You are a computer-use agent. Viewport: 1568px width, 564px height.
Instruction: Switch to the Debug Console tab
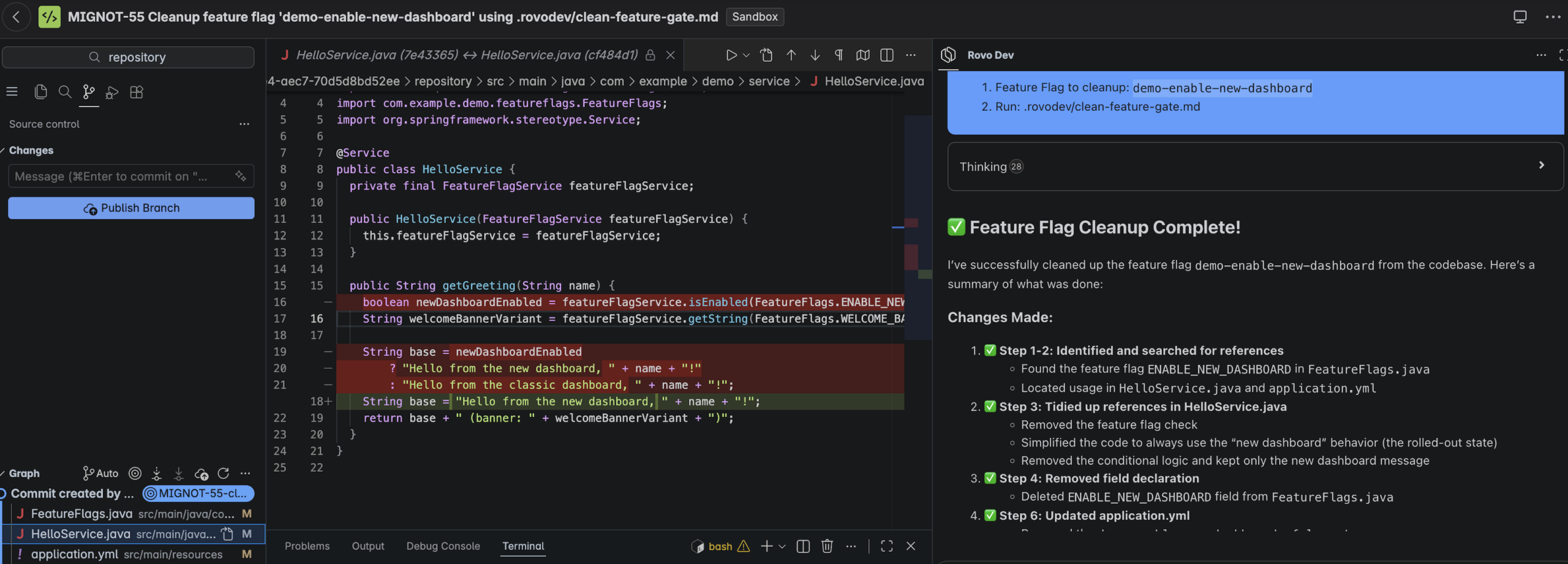pyautogui.click(x=443, y=546)
